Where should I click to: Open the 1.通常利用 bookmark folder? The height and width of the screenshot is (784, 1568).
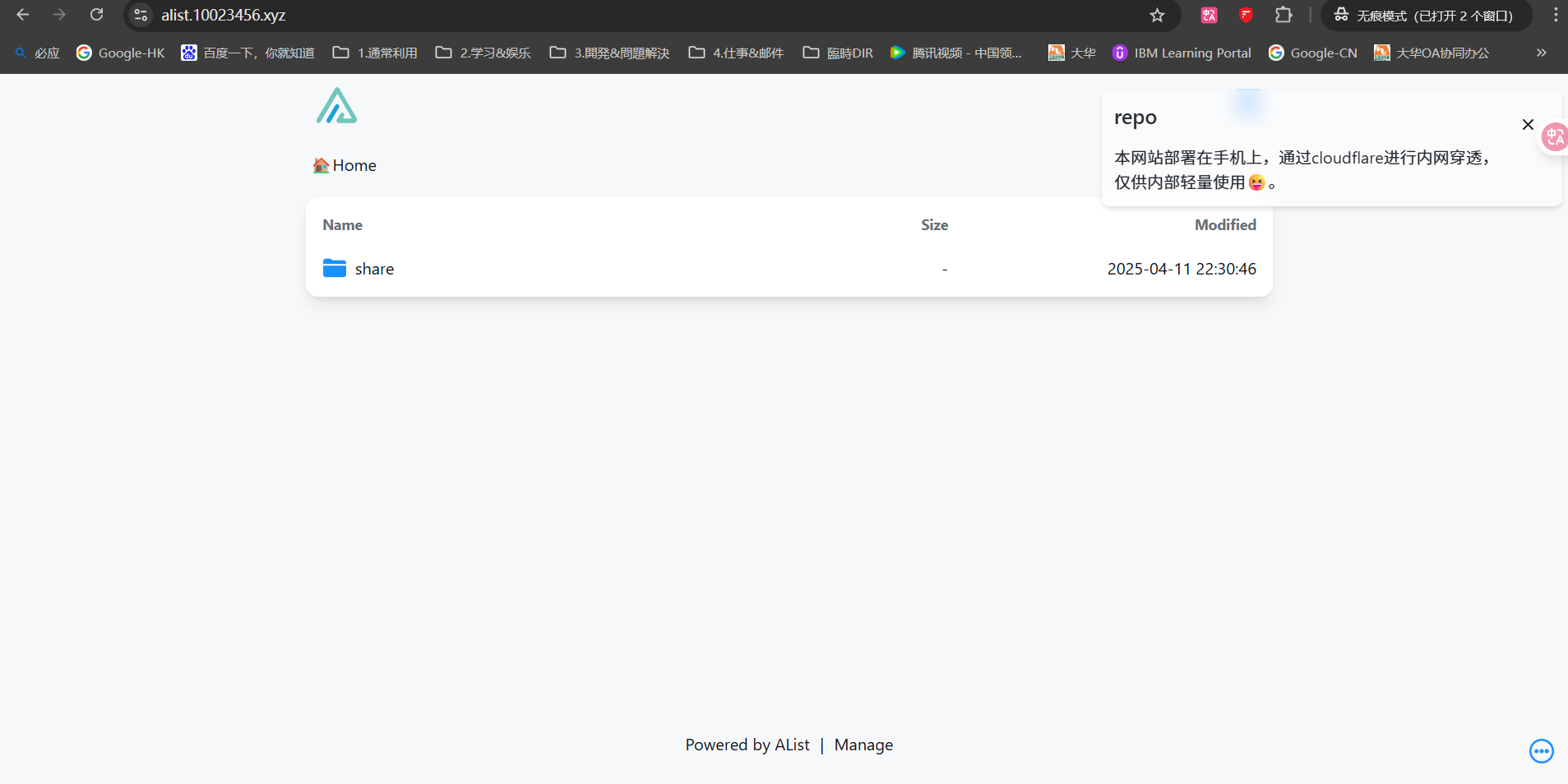pyautogui.click(x=375, y=53)
